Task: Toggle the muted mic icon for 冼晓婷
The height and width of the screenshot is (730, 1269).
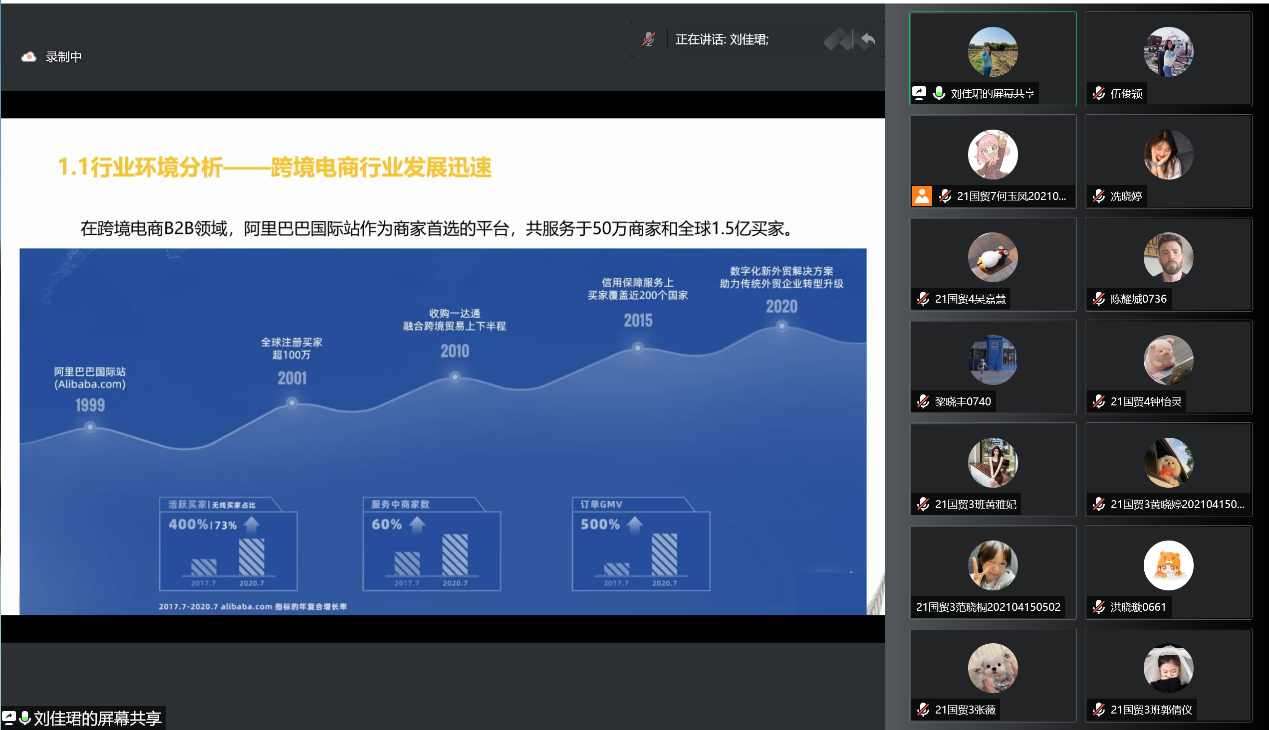Action: coord(1098,196)
